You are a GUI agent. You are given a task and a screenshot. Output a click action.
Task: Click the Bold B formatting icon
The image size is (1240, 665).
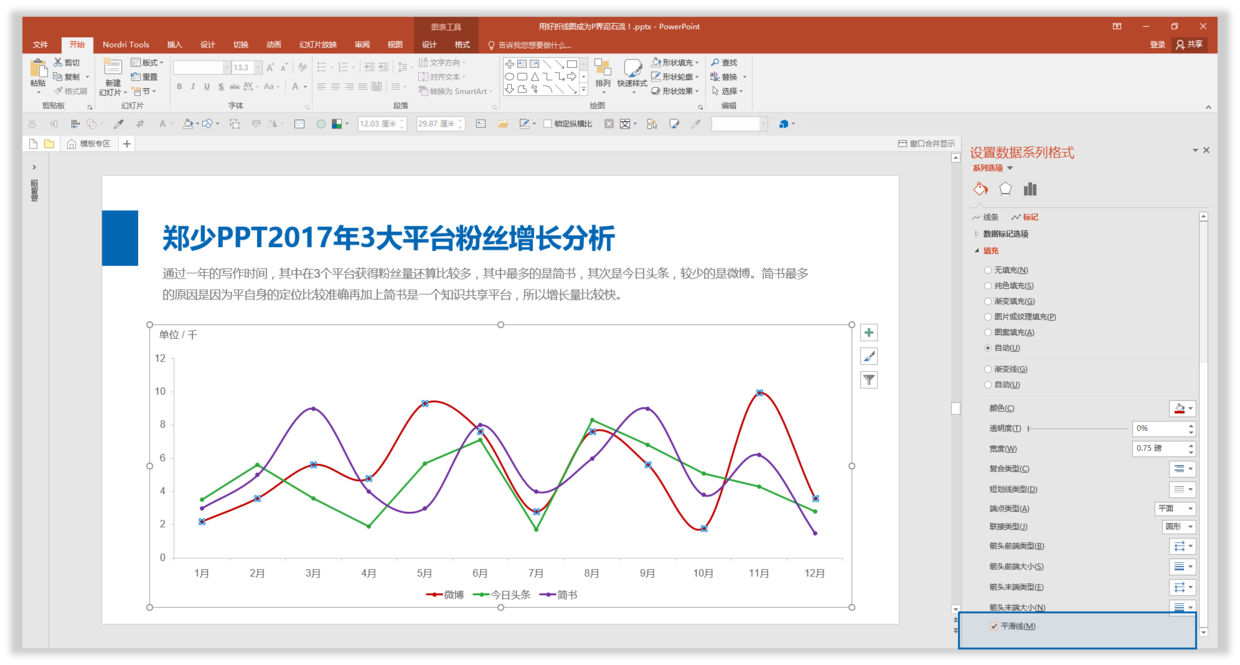pyautogui.click(x=179, y=87)
